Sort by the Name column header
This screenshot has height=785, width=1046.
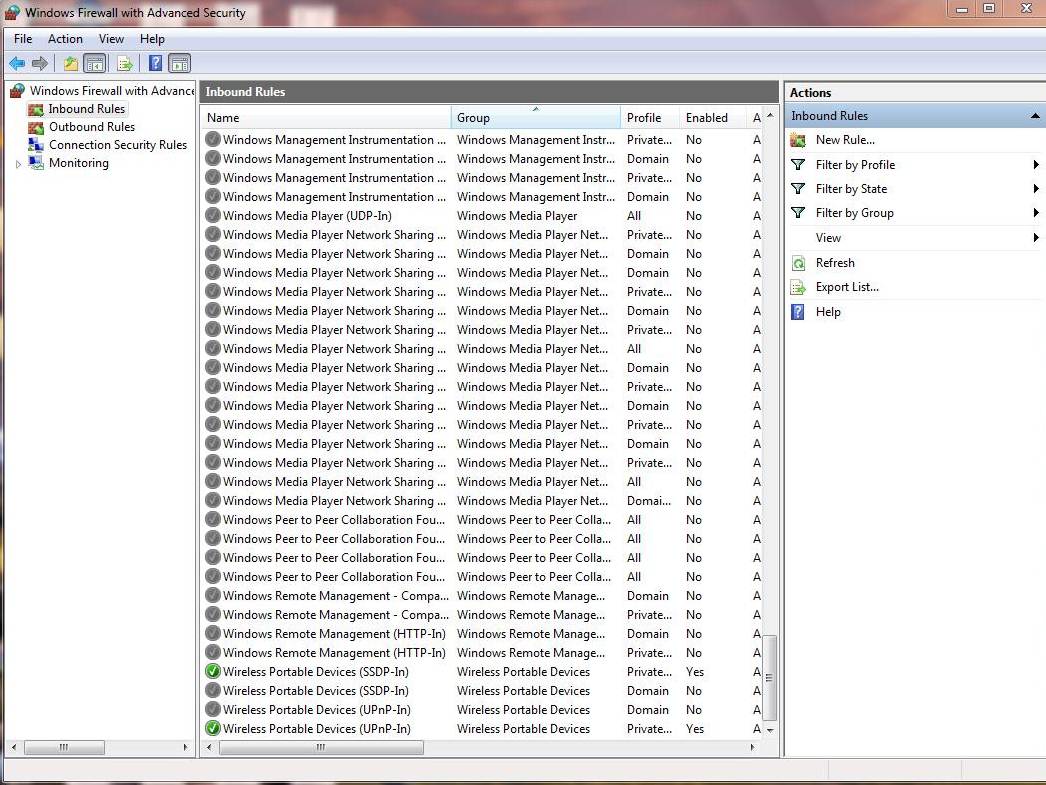[x=326, y=117]
